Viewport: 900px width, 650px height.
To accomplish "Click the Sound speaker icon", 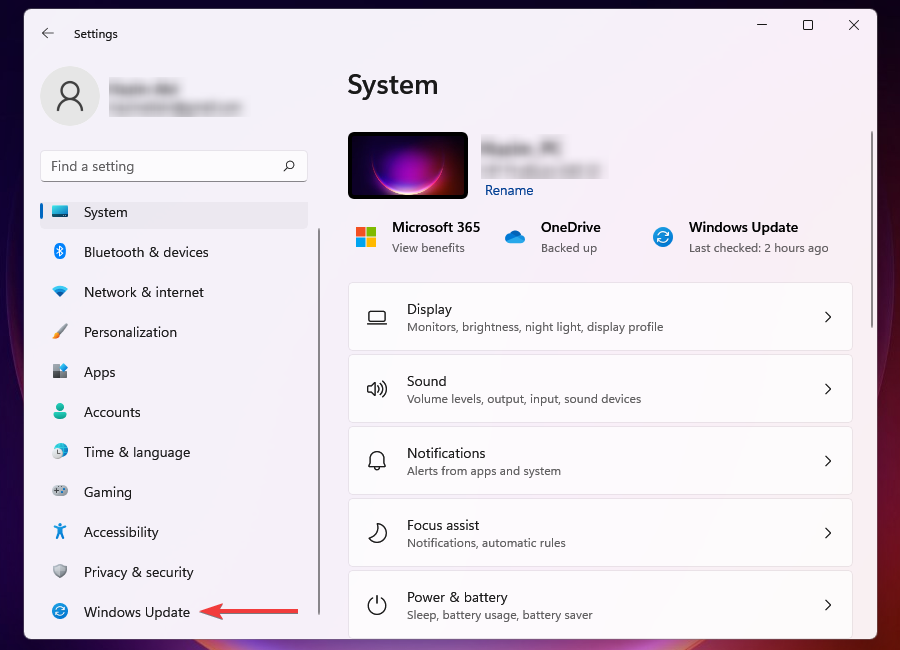I will [377, 389].
